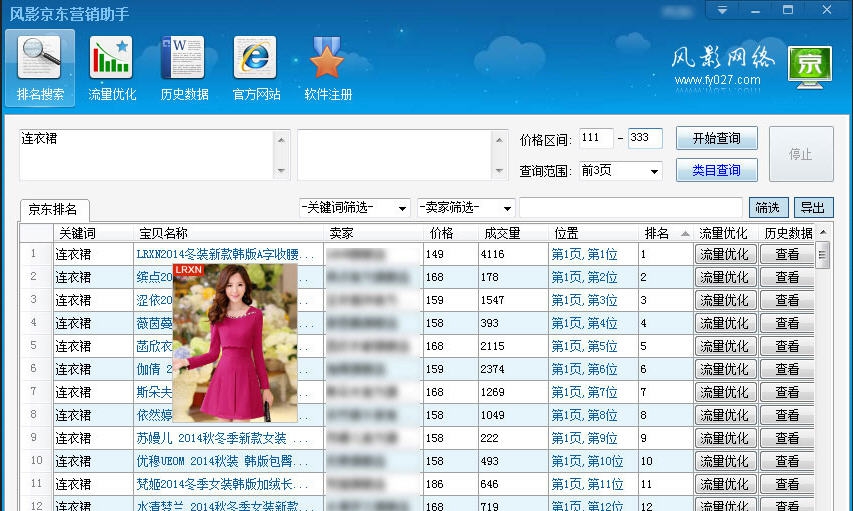
Task: Open the 苏嫚儿 2014秋冬季新款女装 link
Action: point(222,438)
